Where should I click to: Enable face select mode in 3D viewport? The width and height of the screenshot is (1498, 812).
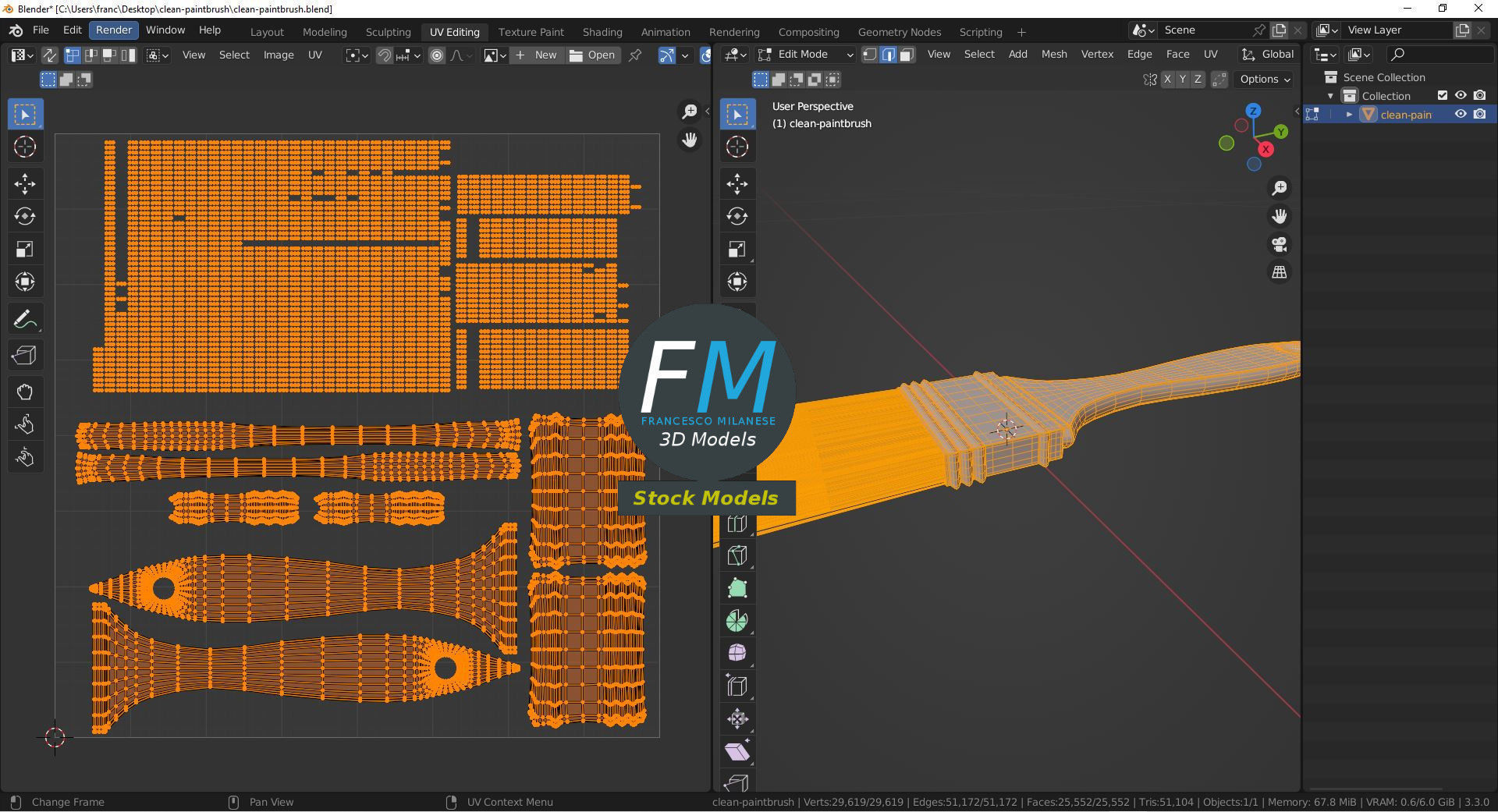point(907,55)
